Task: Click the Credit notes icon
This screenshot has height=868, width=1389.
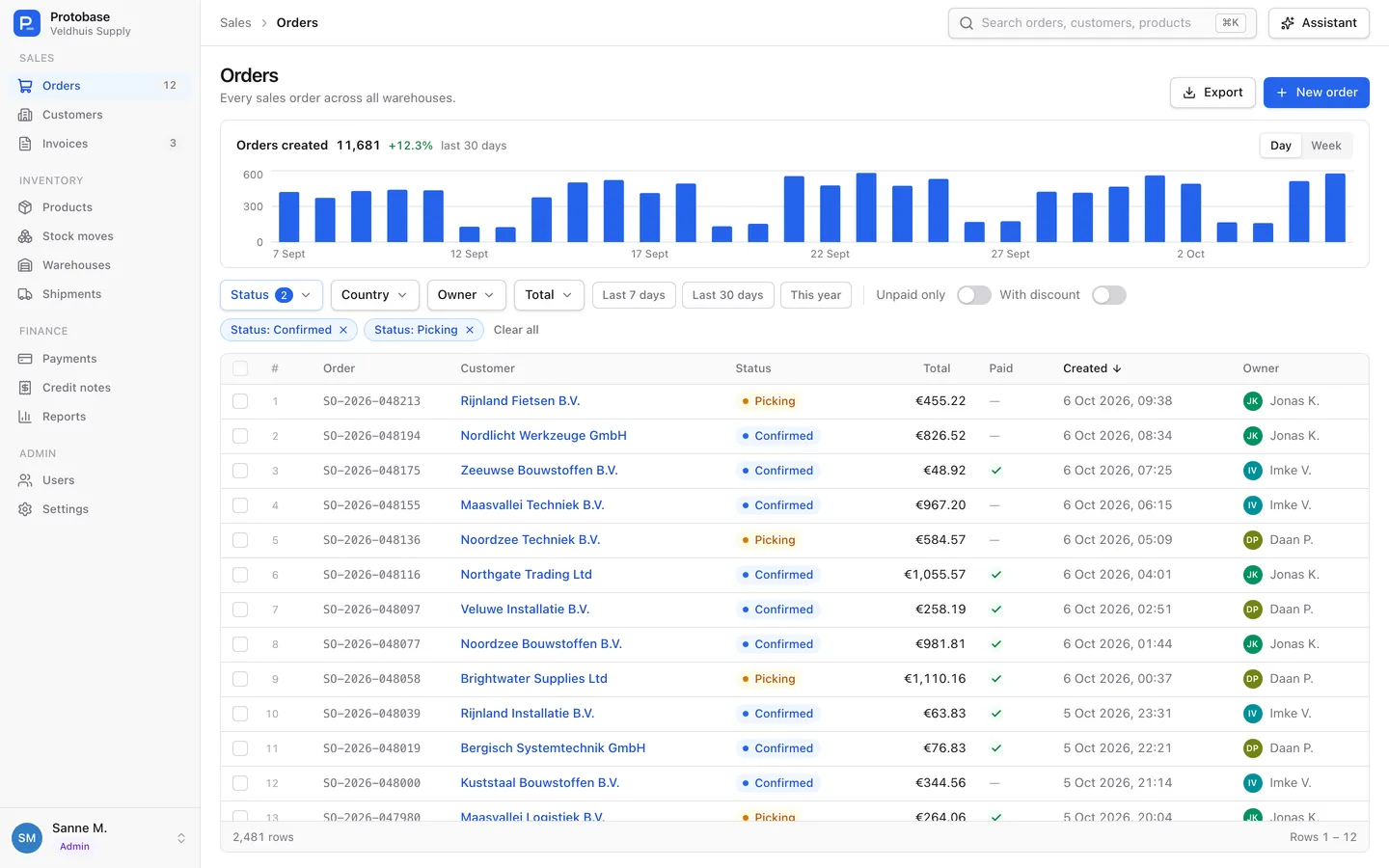Action: [26, 388]
